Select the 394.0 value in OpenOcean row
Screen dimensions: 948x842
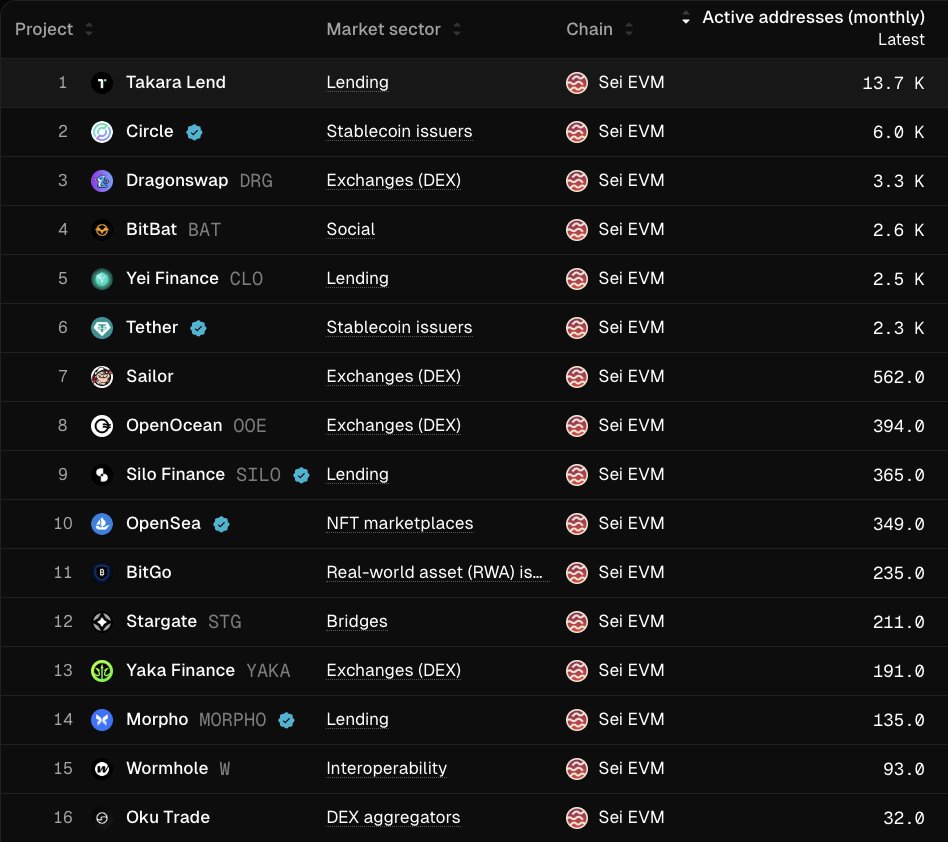(898, 426)
